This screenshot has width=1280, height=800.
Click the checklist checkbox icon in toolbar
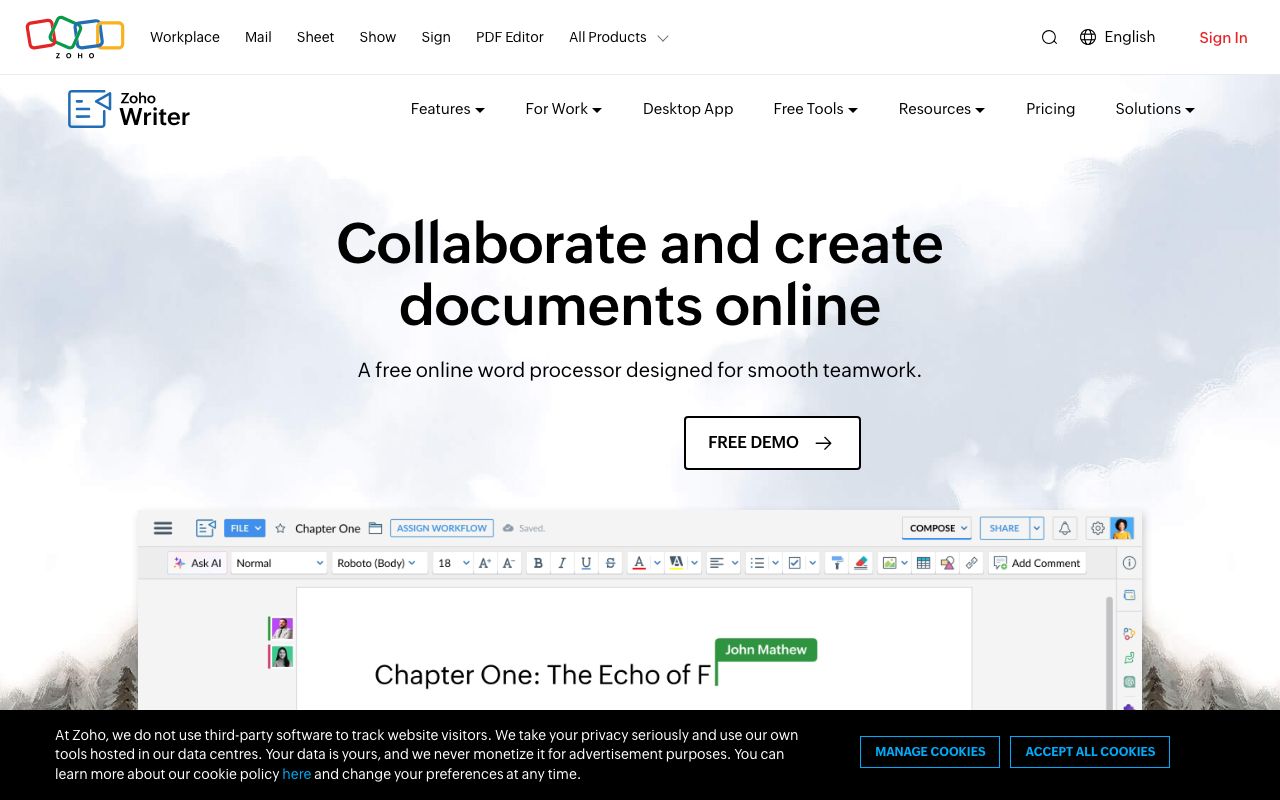tap(795, 563)
